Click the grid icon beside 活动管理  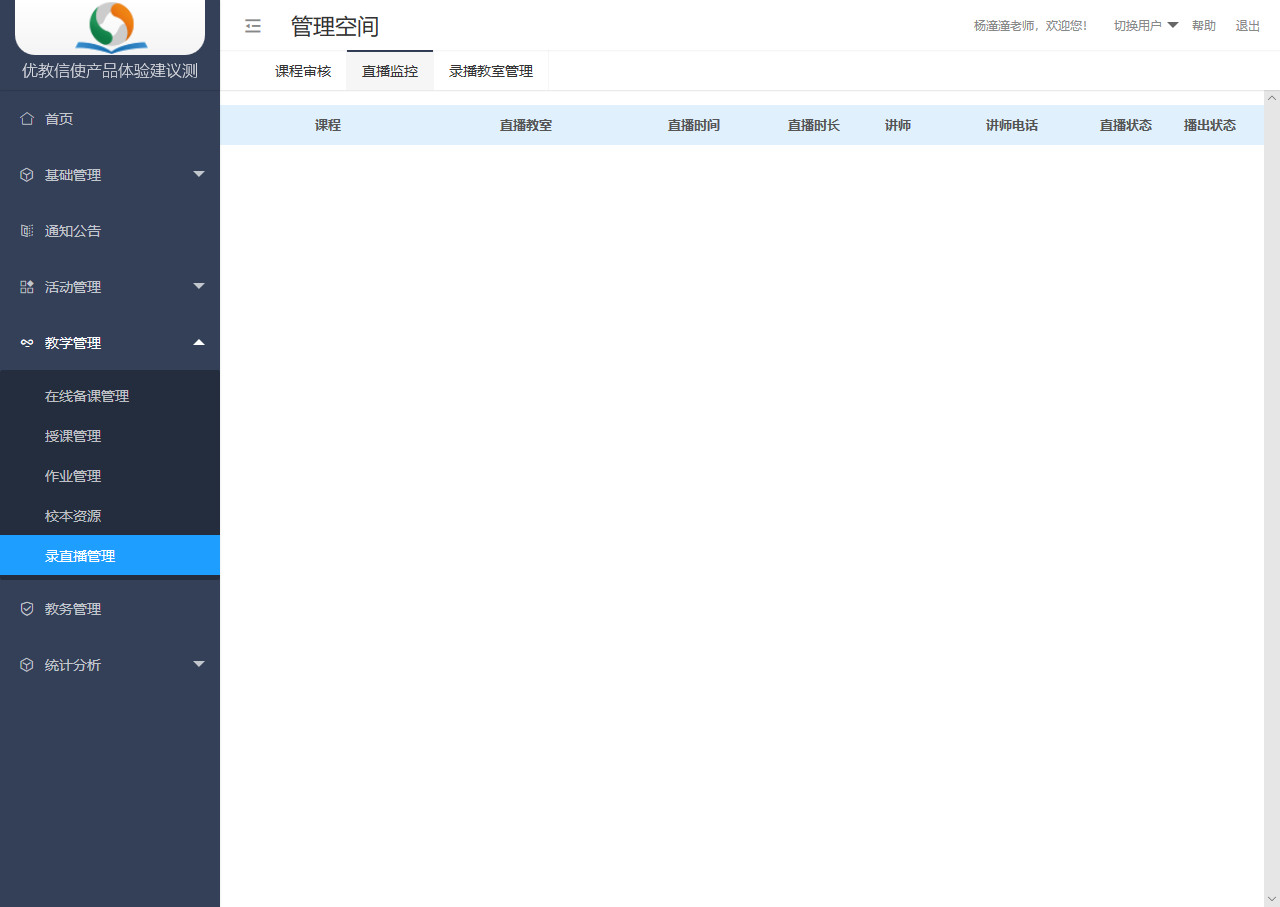[x=27, y=287]
